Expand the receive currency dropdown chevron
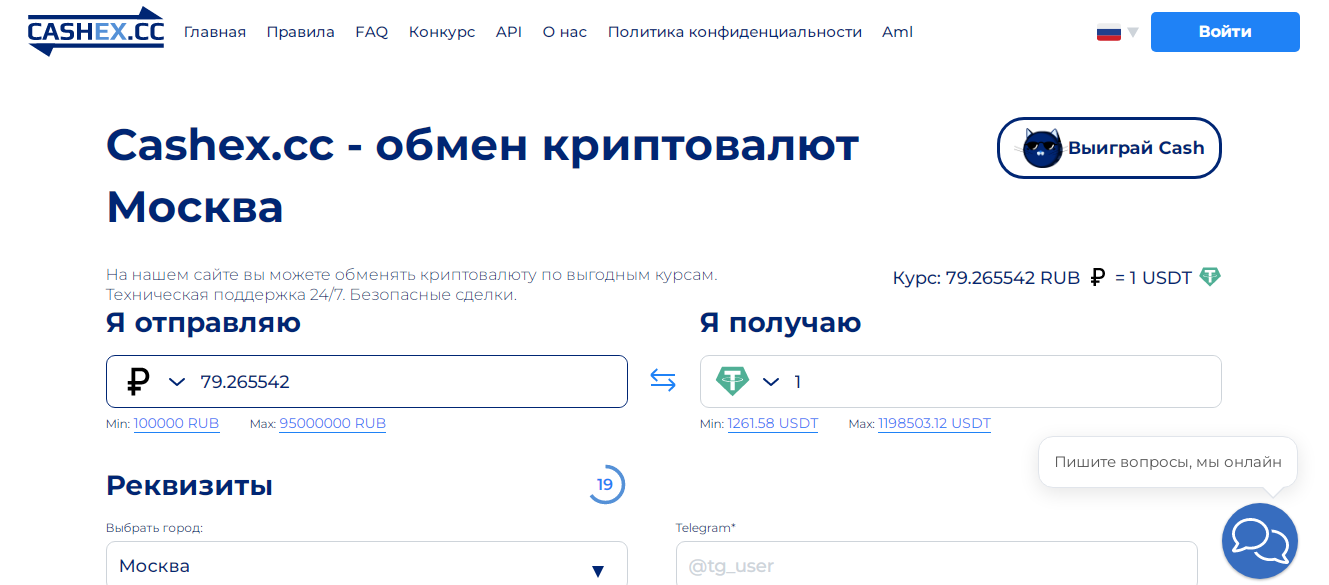Screen dimensions: 1329x585 tap(771, 381)
